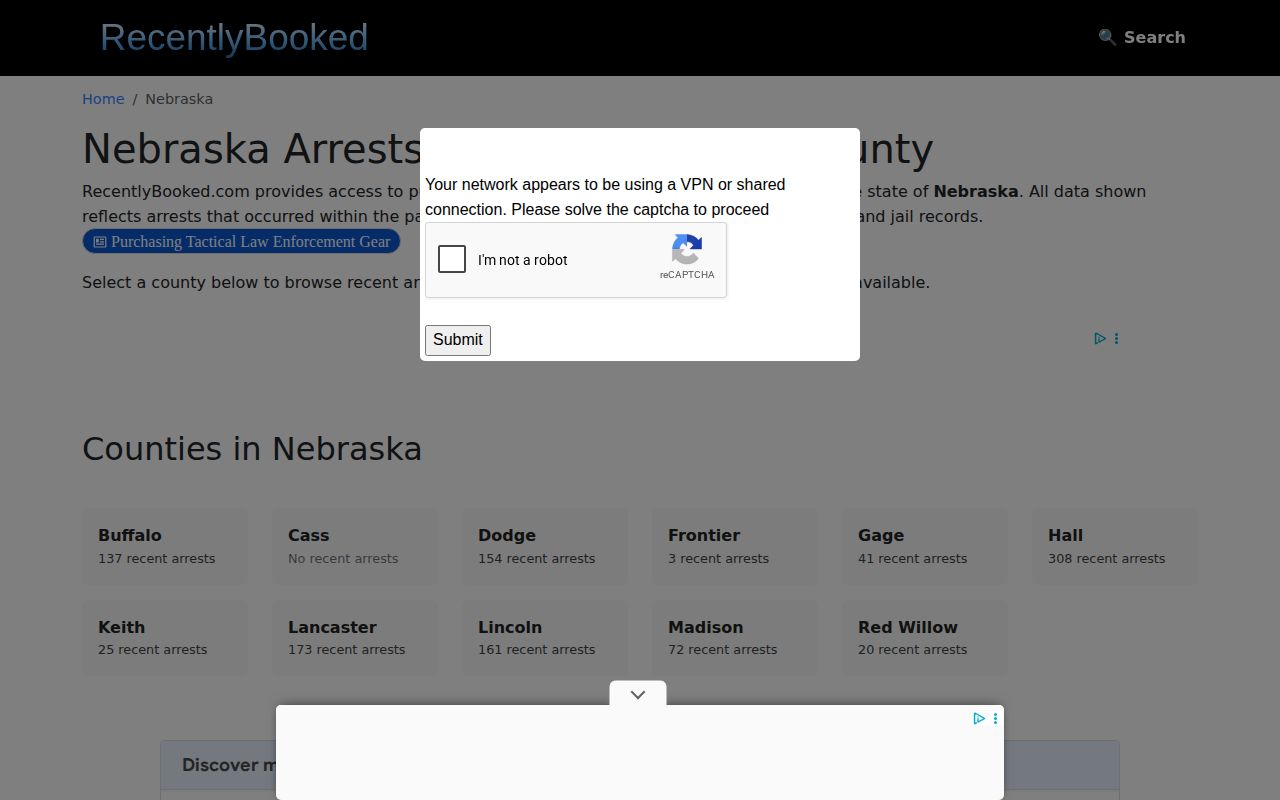Open Purchasing Tactical Law Enforcement Gear badge
Viewport: 1280px width, 800px height.
(x=241, y=241)
